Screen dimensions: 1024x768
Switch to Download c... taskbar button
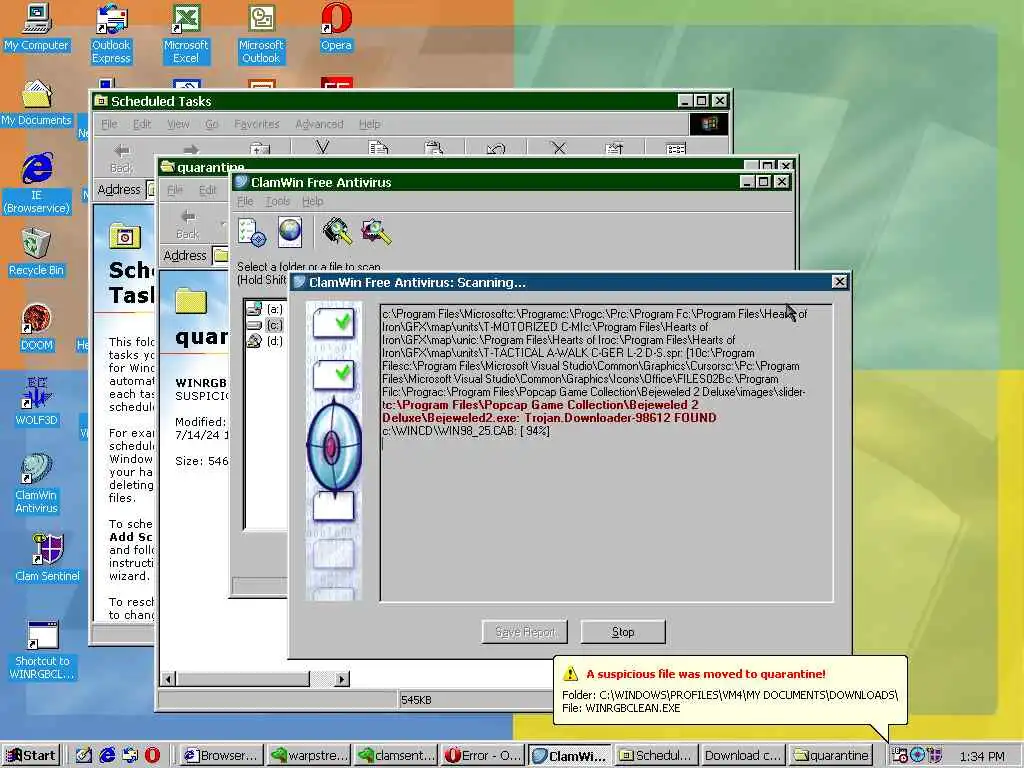pos(743,756)
